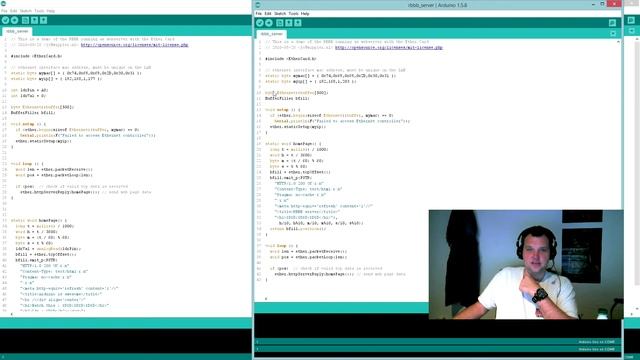Open tab dropdown arrow in right Arduino window

[613, 33]
